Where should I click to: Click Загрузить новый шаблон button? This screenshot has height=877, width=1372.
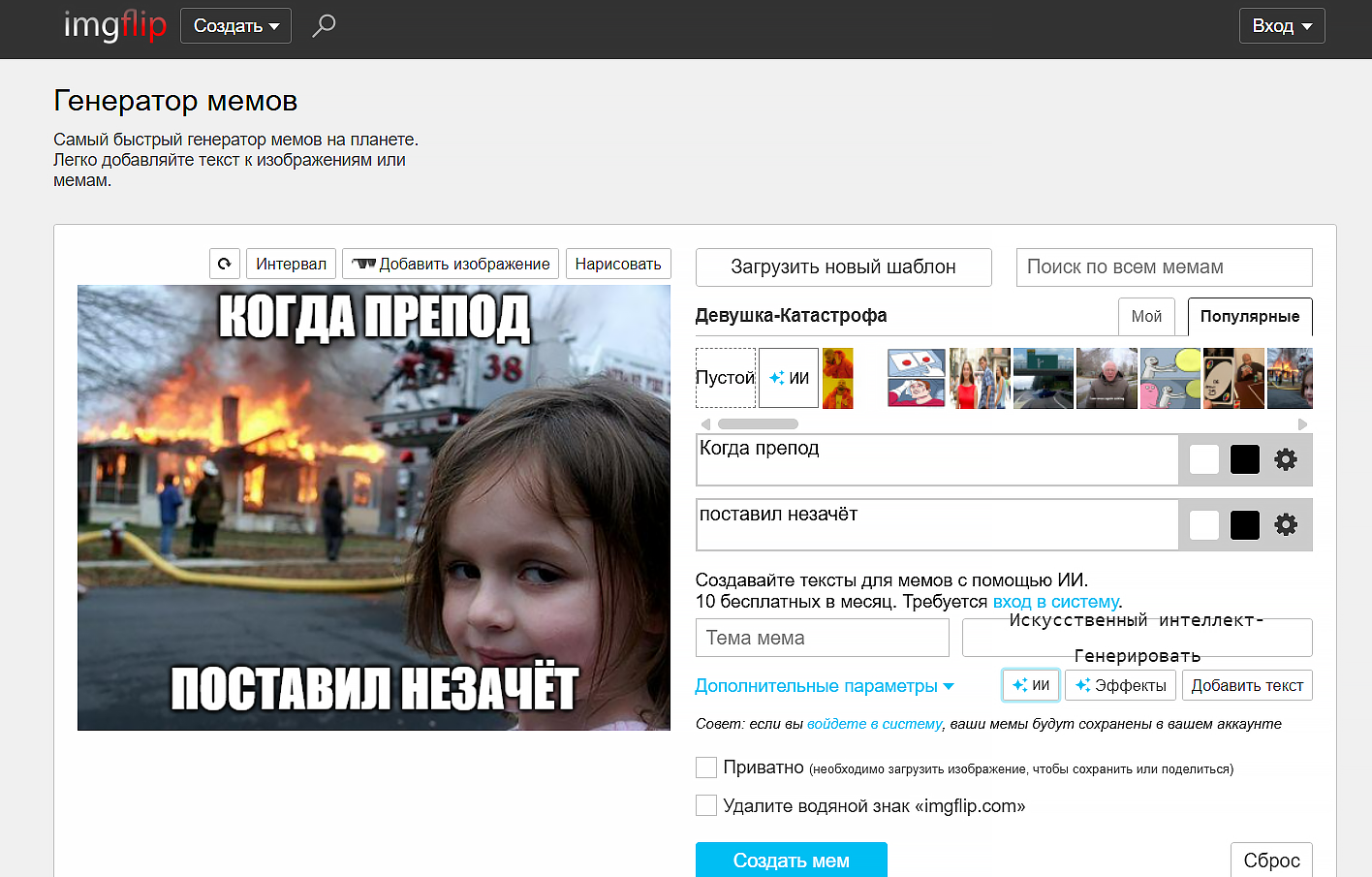pyautogui.click(x=844, y=267)
